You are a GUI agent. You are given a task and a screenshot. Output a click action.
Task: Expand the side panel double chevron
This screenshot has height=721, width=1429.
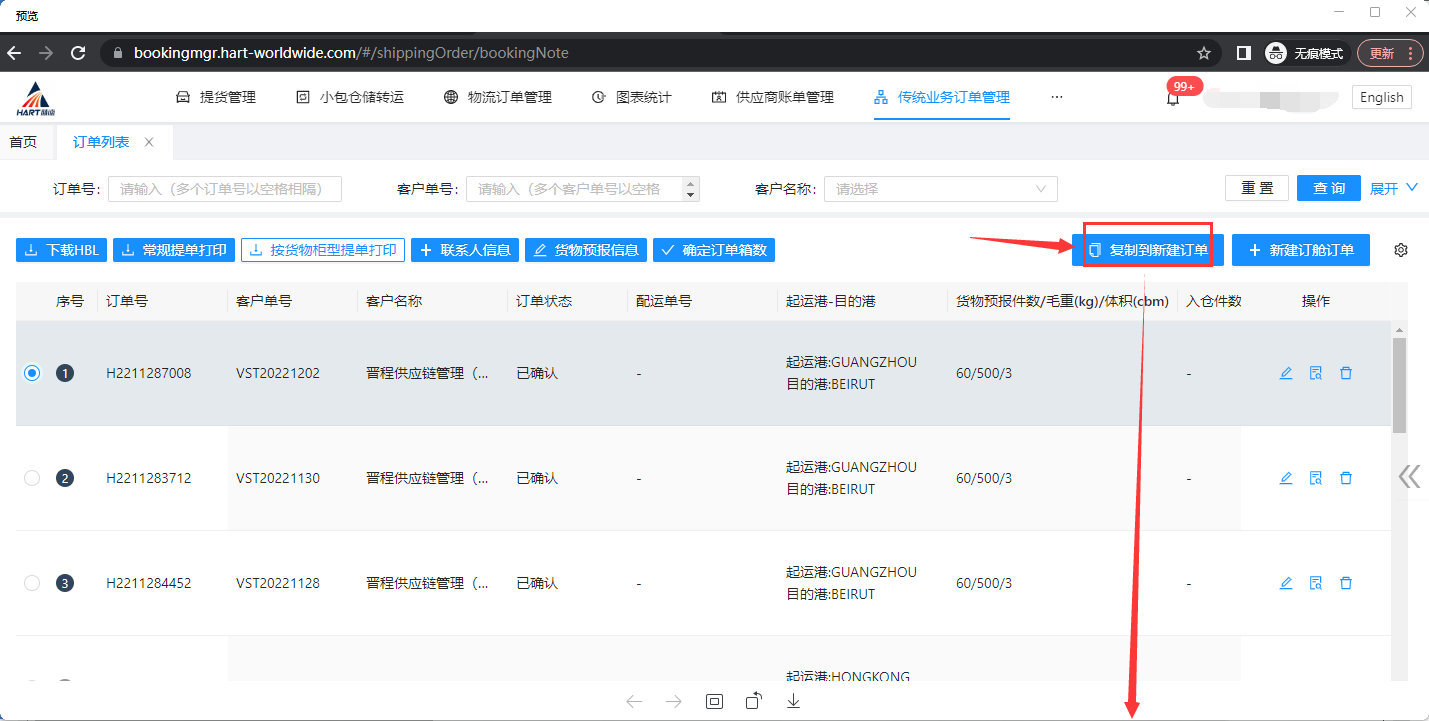(1409, 476)
